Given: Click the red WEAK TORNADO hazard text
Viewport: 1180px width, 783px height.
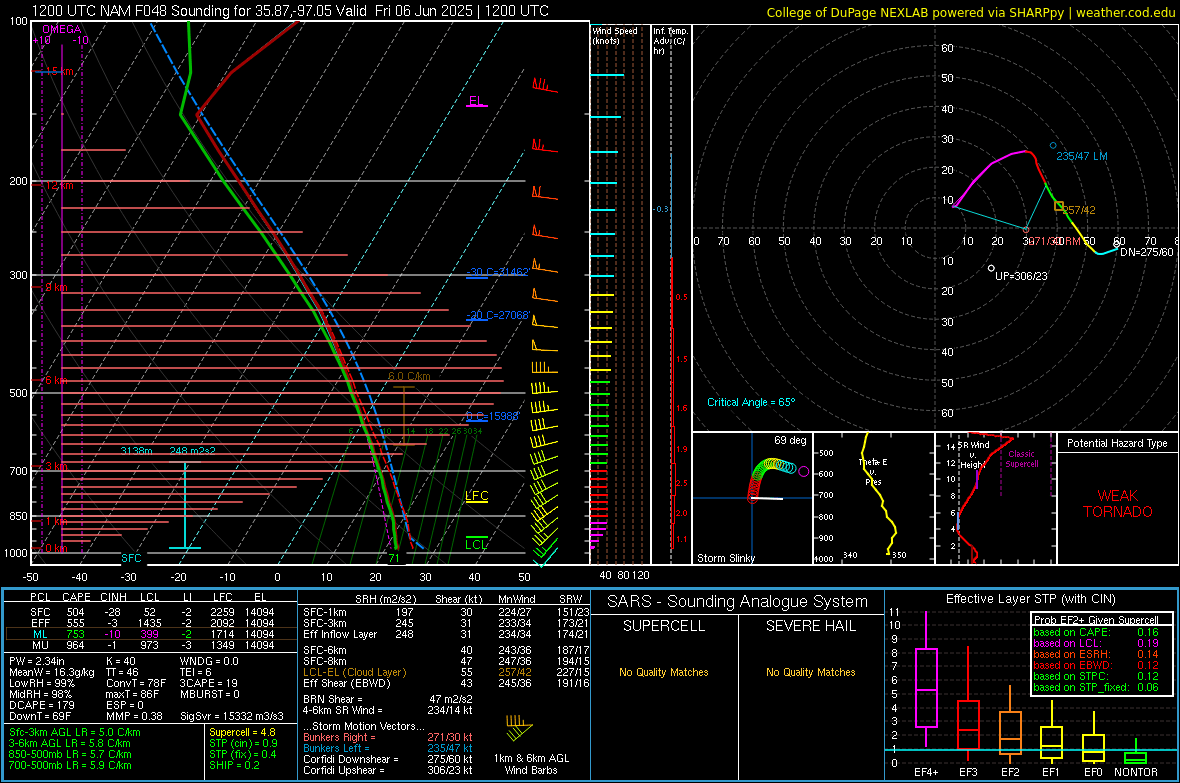Looking at the screenshot, I should (x=1118, y=504).
